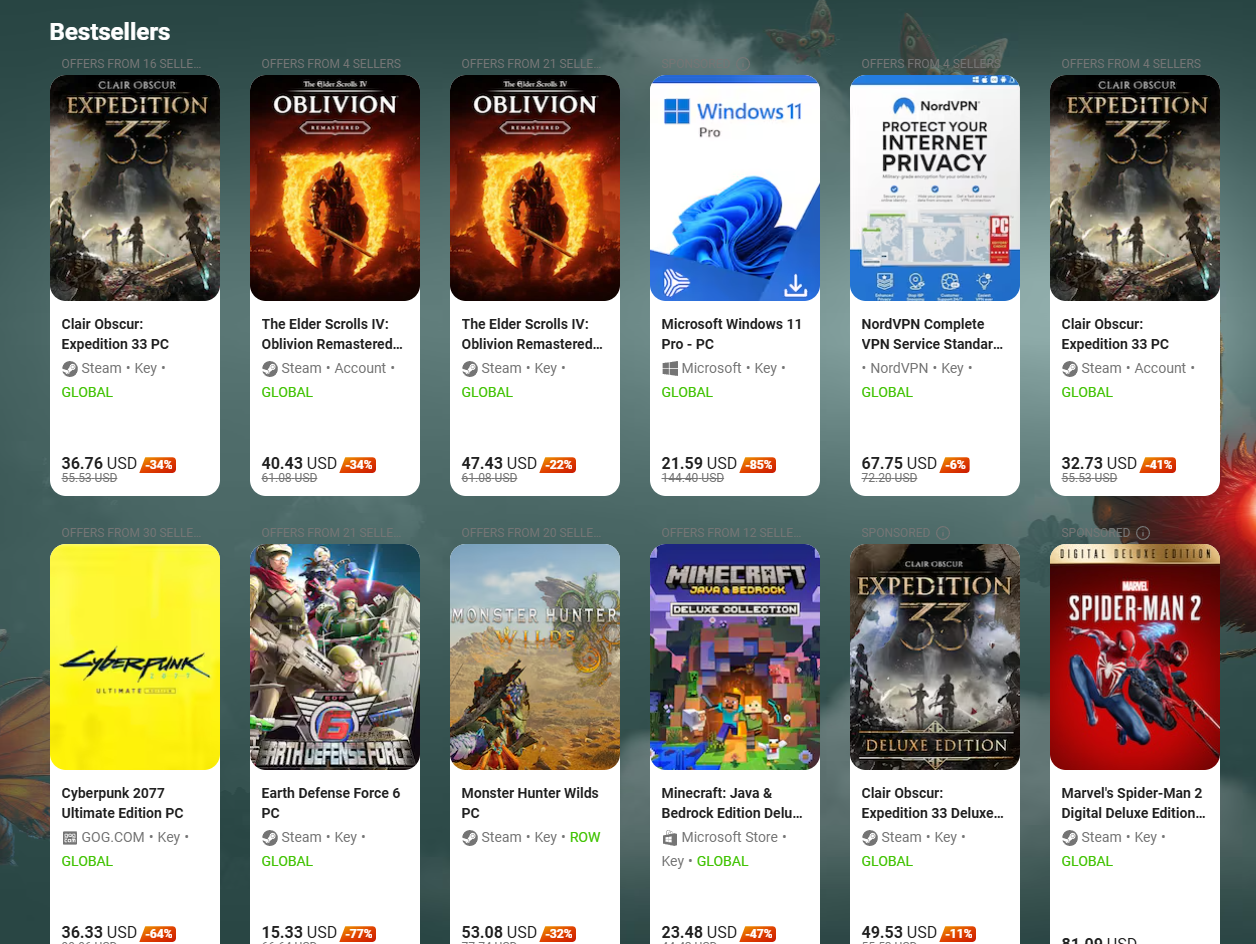Click the crossed-out 72.20 USD price

click(x=889, y=479)
